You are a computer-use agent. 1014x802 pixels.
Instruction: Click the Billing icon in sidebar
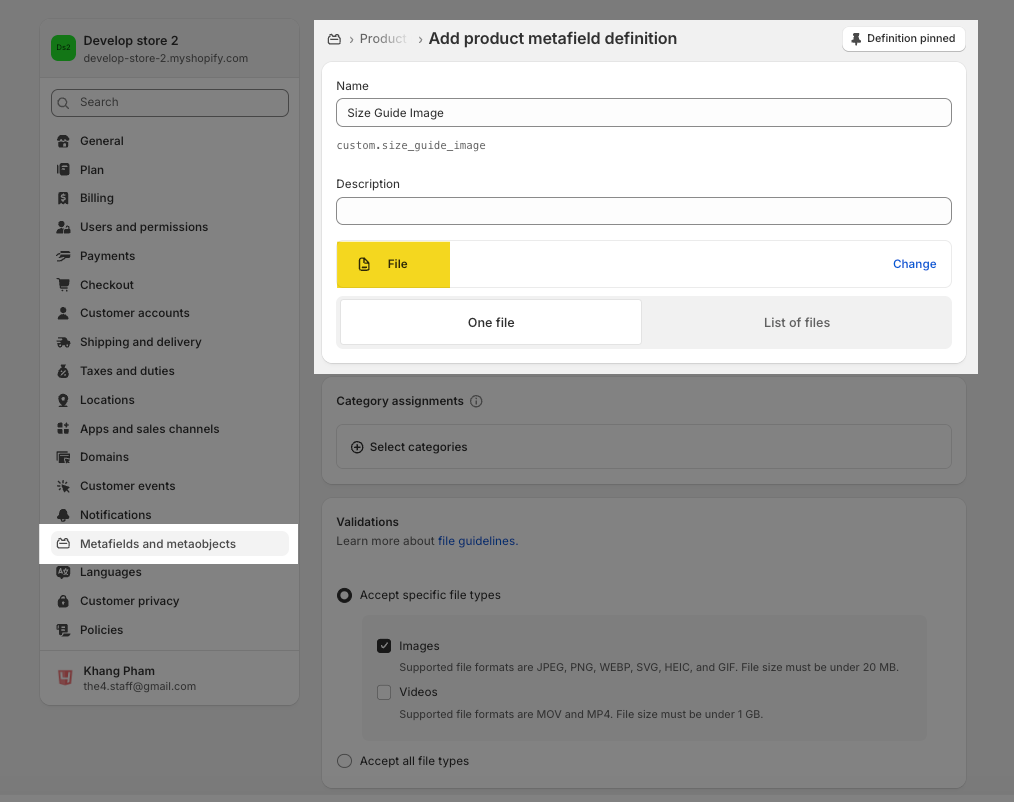63,198
